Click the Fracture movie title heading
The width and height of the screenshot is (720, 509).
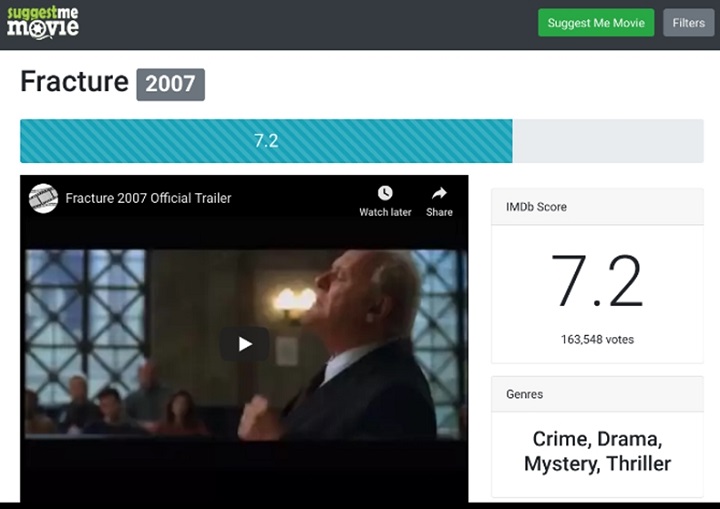click(75, 82)
